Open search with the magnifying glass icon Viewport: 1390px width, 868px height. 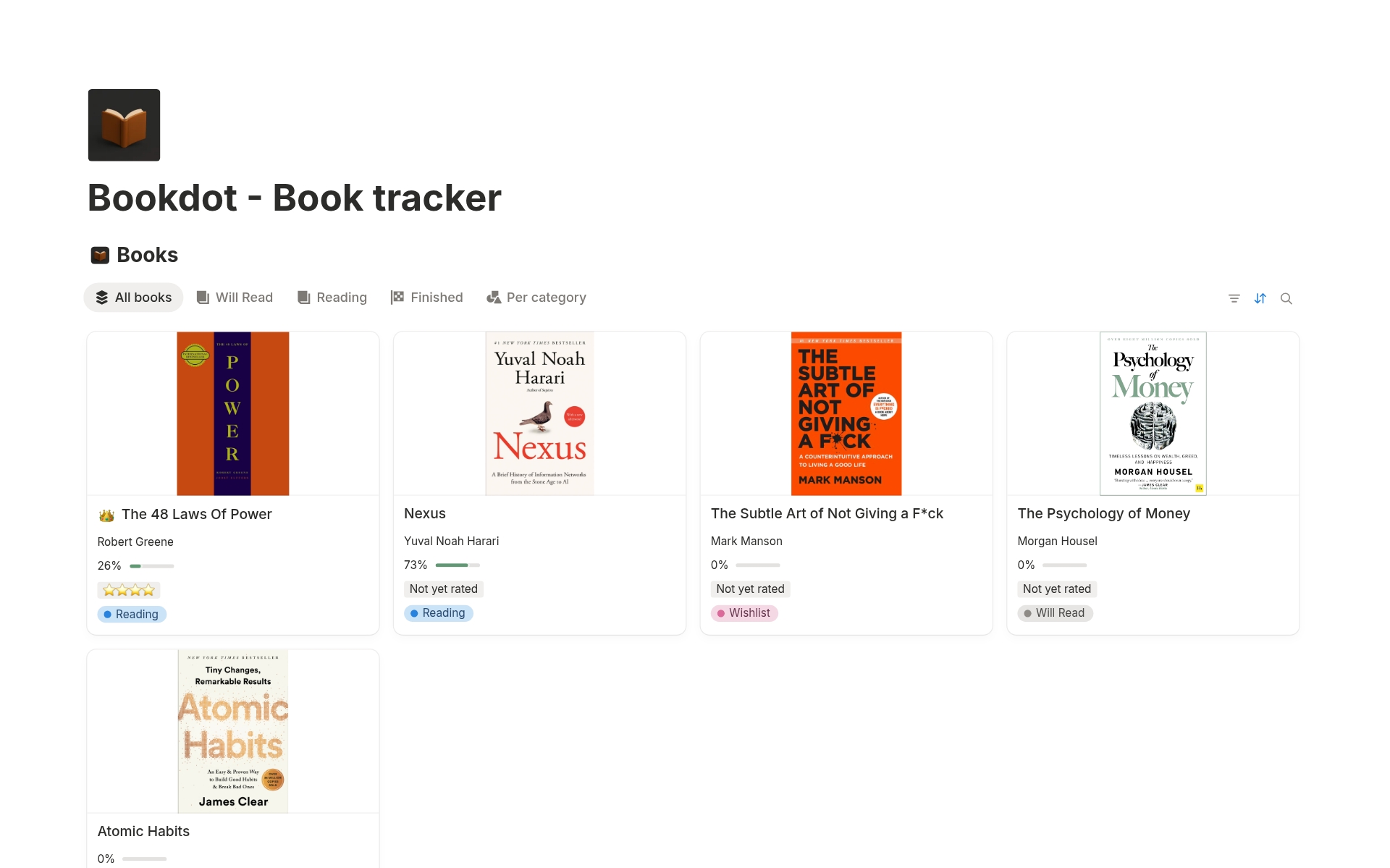coord(1287,298)
